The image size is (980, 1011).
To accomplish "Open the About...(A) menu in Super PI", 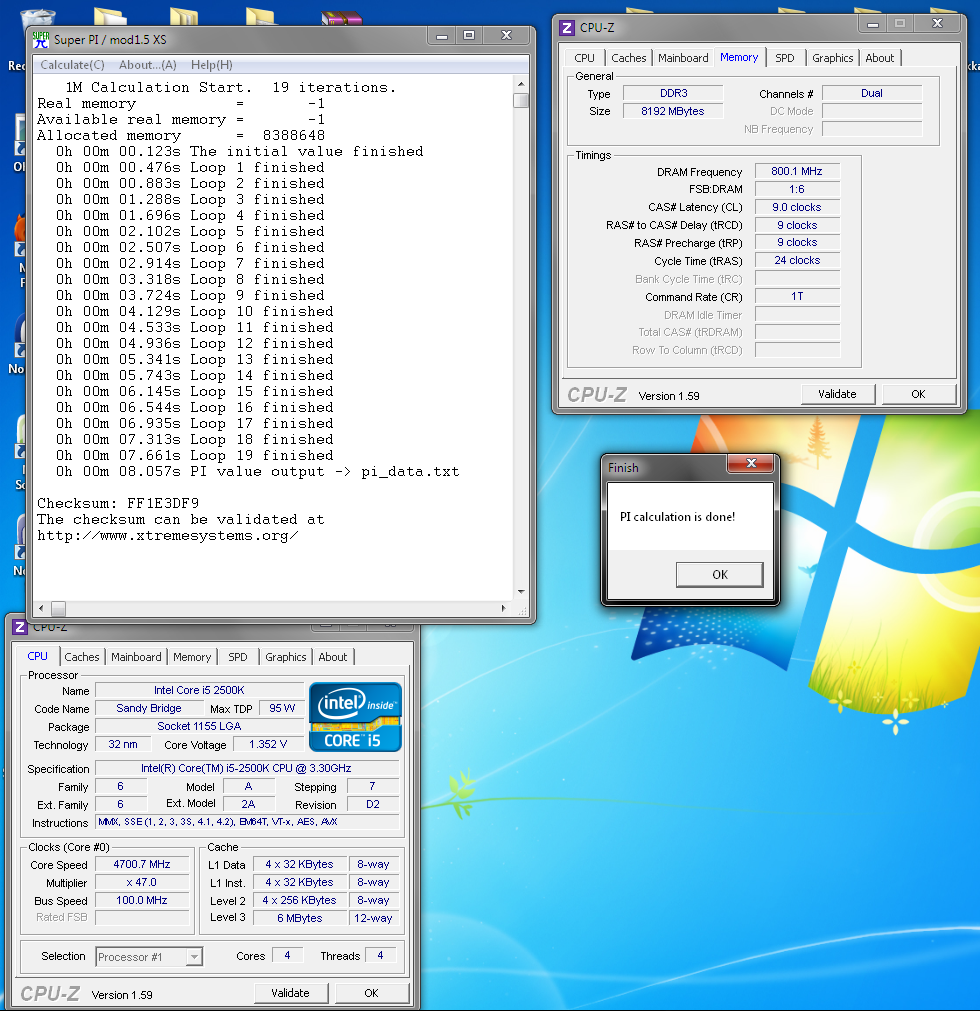I will click(148, 64).
